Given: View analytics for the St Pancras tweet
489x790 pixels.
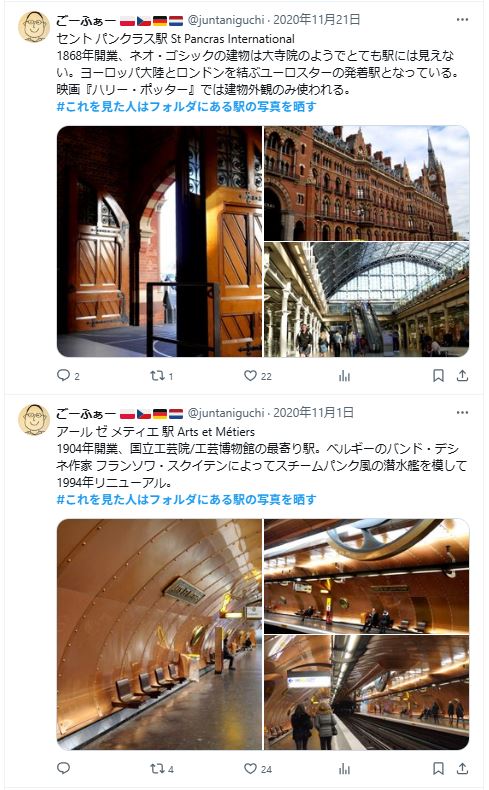Looking at the screenshot, I should point(344,375).
